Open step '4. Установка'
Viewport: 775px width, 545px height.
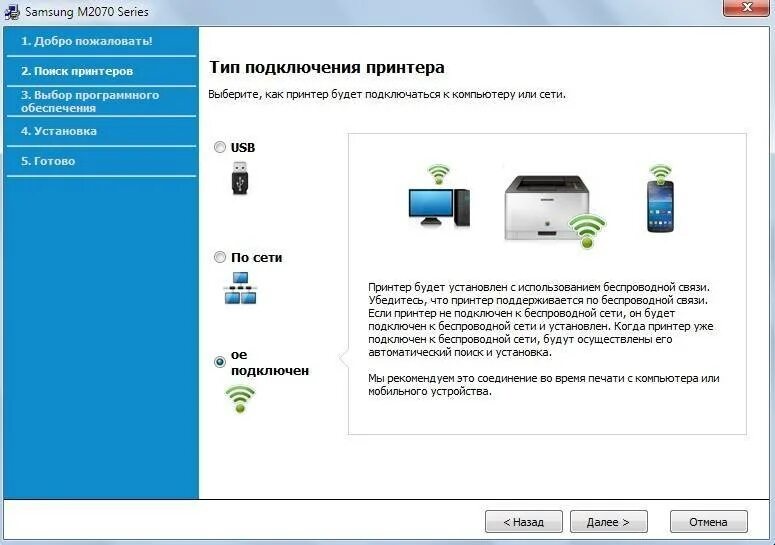point(101,131)
